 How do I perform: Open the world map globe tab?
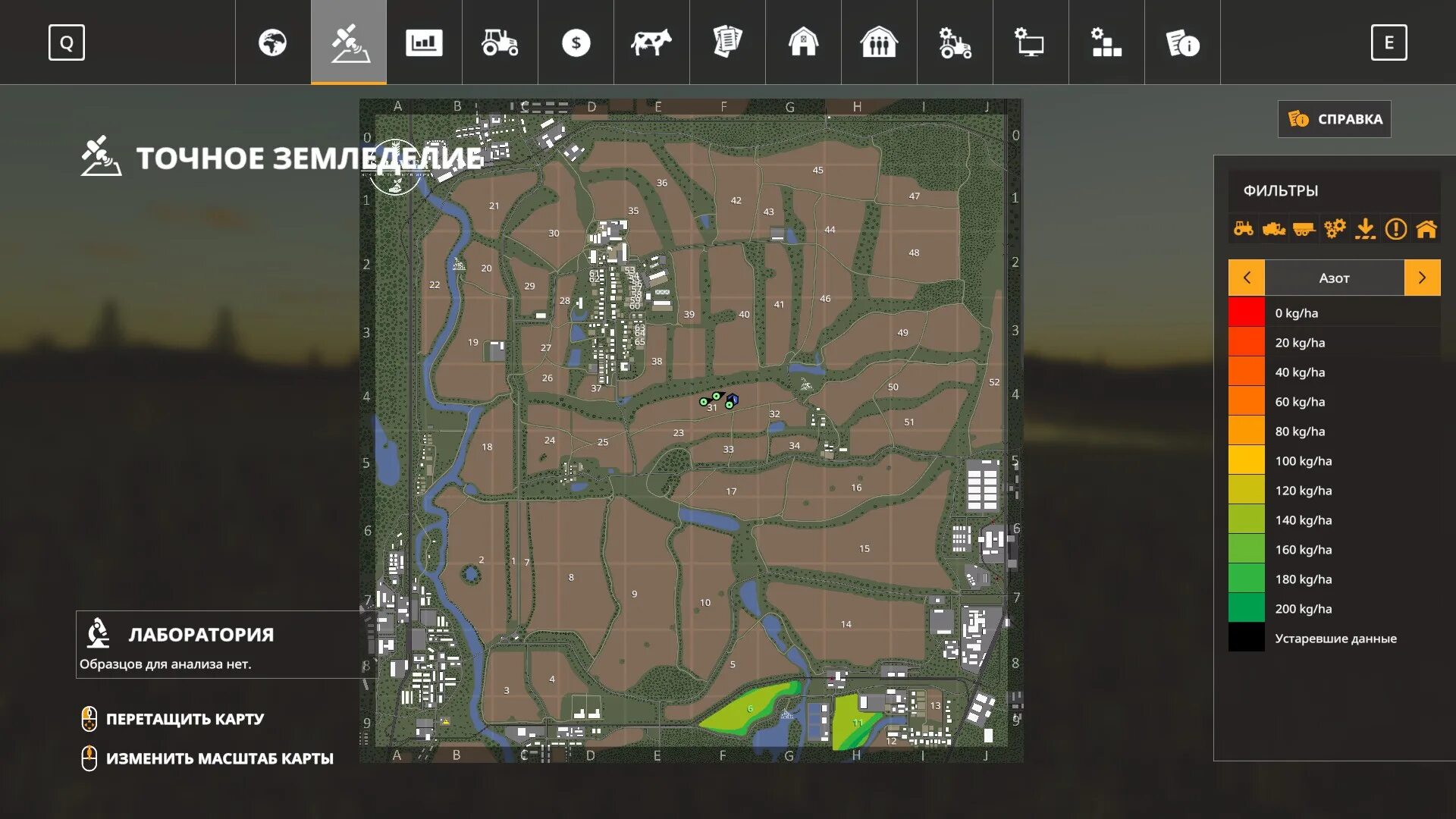[x=272, y=42]
